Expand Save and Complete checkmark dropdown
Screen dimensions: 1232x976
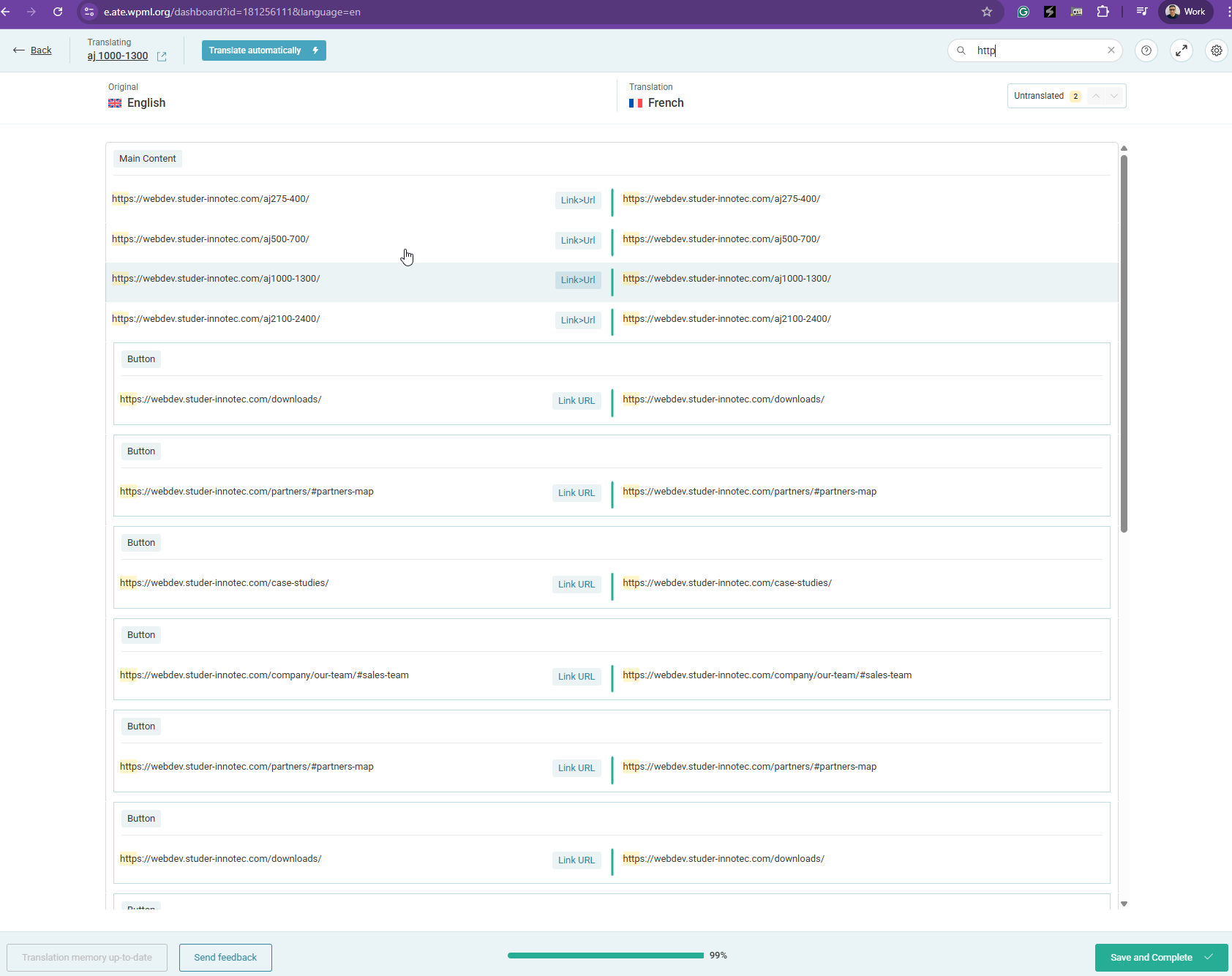(x=1209, y=957)
